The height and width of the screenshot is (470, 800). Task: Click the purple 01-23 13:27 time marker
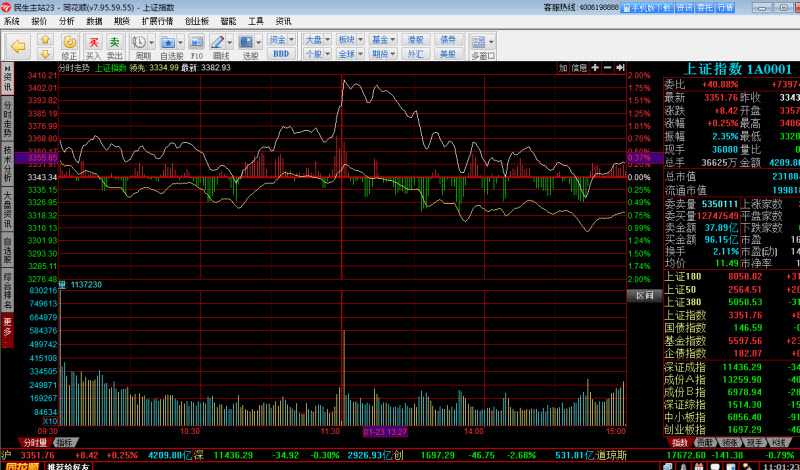coord(384,431)
